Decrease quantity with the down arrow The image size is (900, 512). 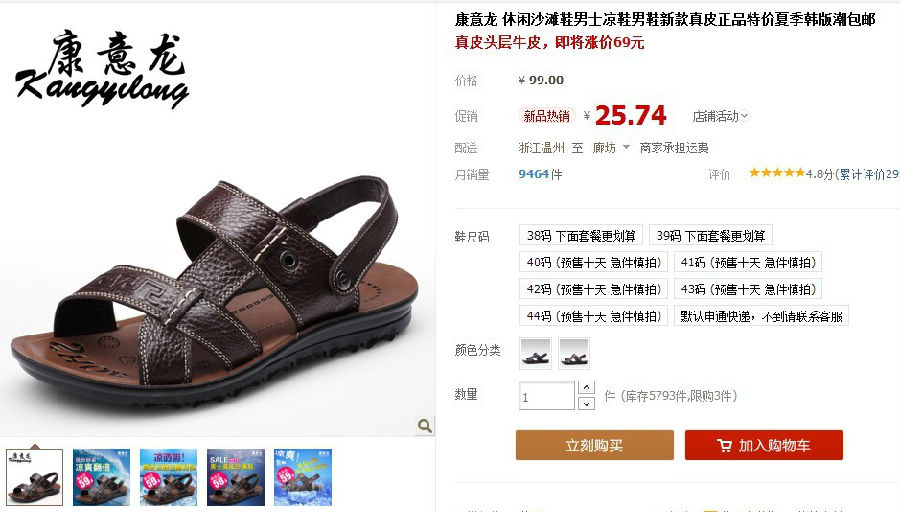point(586,404)
